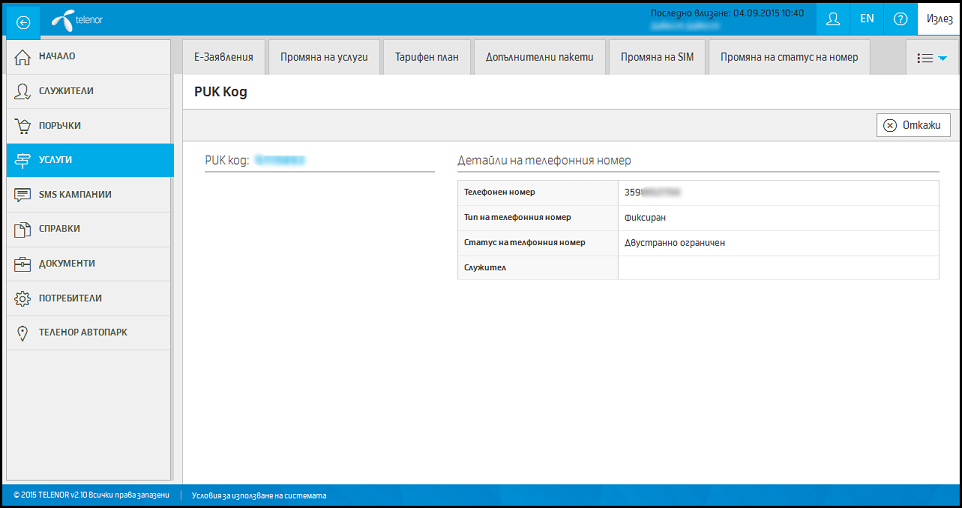The width and height of the screenshot is (962, 508).
Task: Click the Телефонен номер label cell
Action: point(538,192)
